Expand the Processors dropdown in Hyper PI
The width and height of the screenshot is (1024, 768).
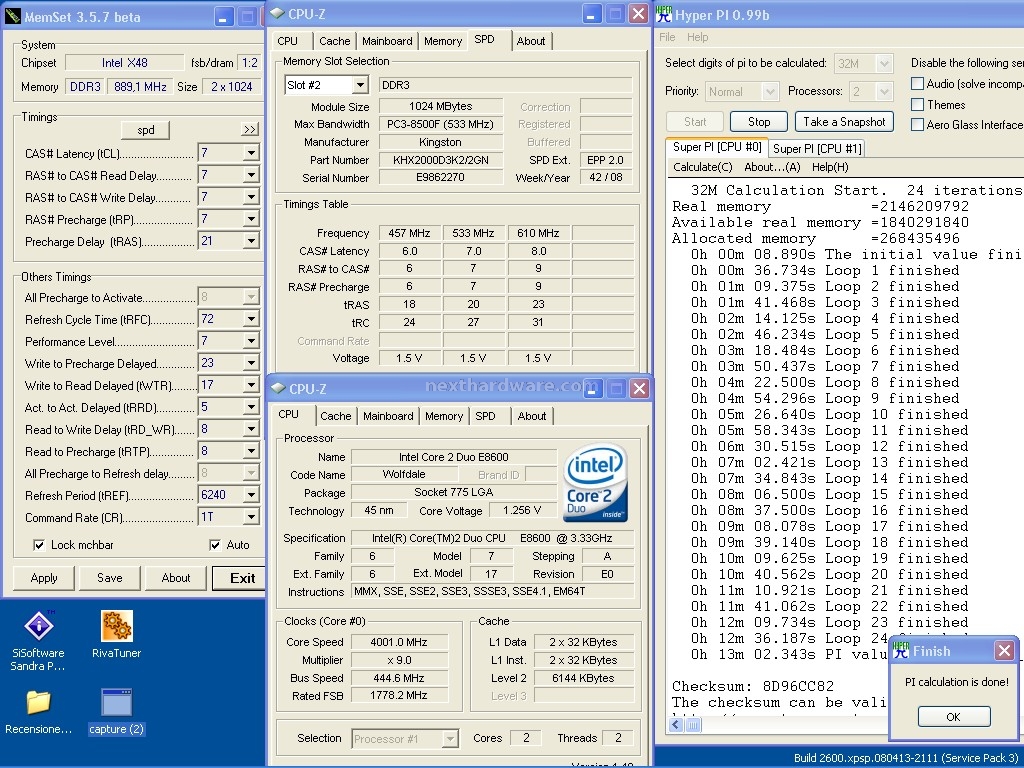(885, 91)
